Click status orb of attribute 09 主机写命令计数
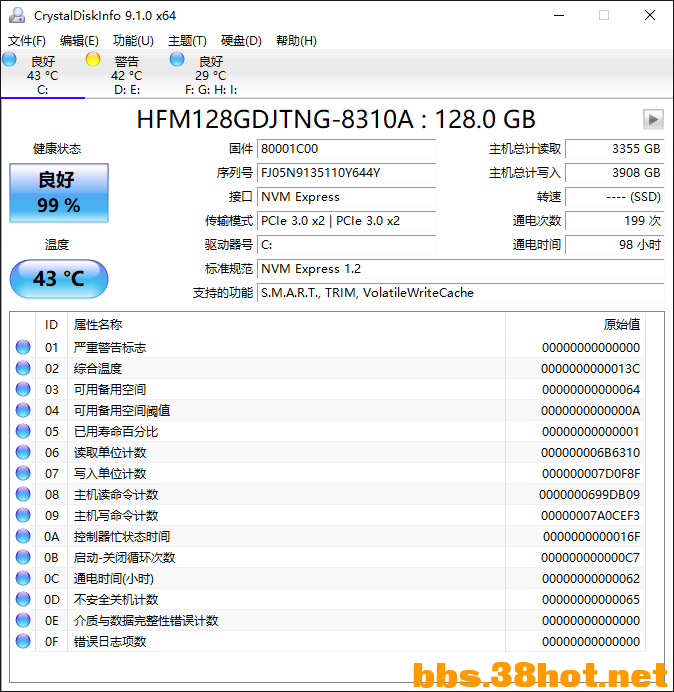Viewport: 674px width, 692px height. [x=23, y=515]
